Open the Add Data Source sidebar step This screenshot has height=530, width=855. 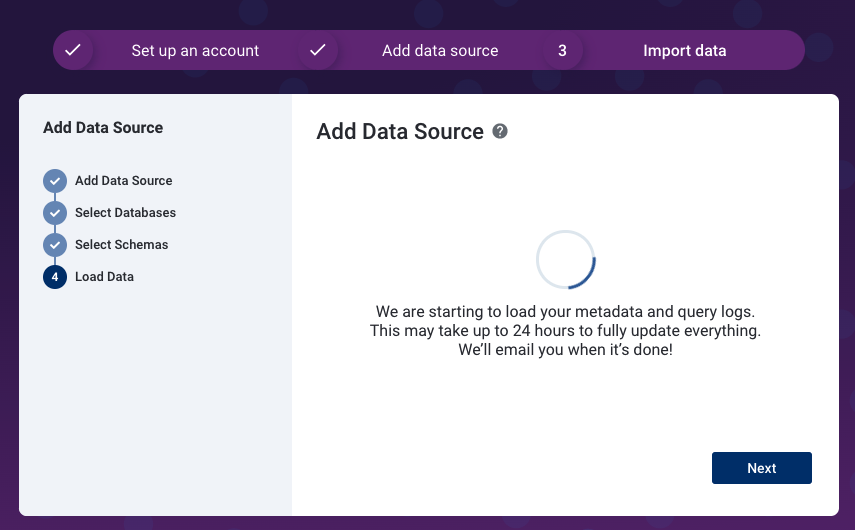[124, 180]
